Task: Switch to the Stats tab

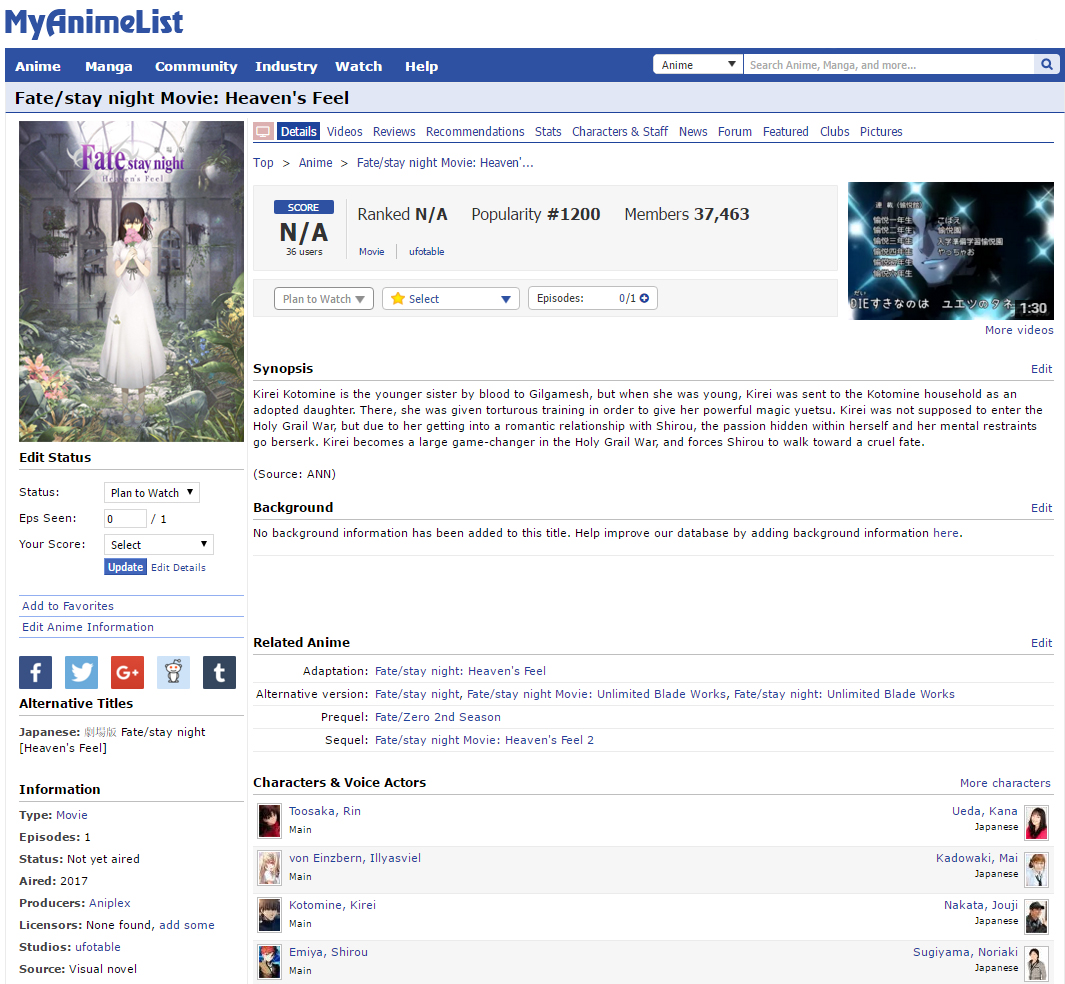Action: pyautogui.click(x=548, y=132)
